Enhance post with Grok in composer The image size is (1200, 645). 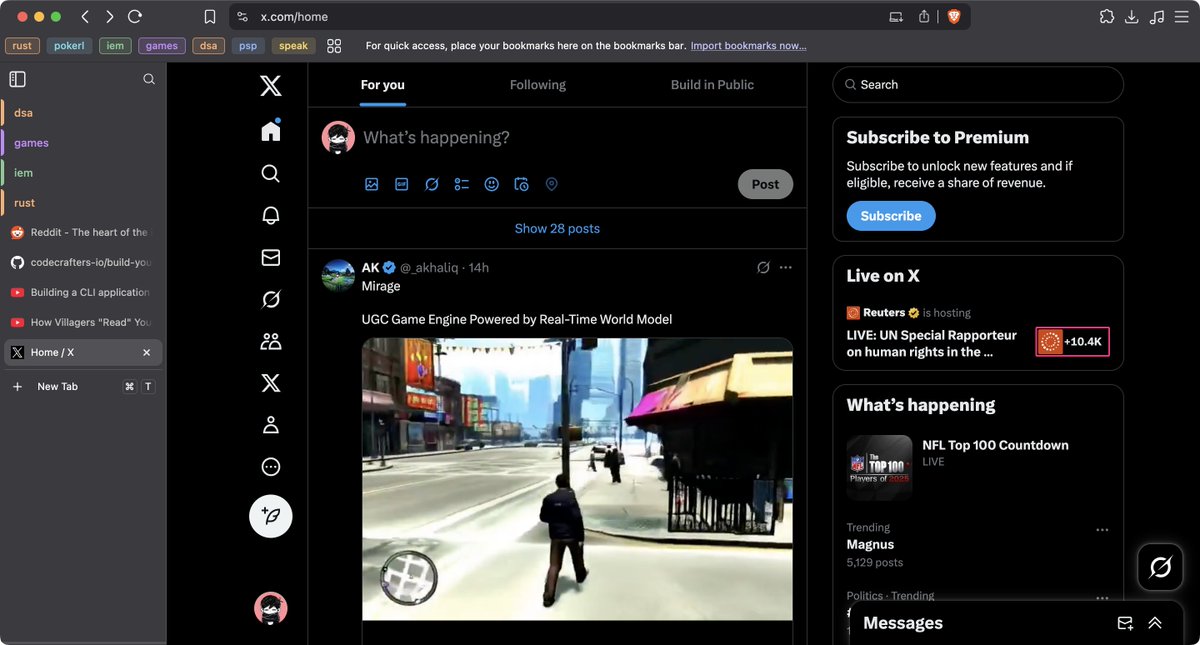(x=431, y=184)
